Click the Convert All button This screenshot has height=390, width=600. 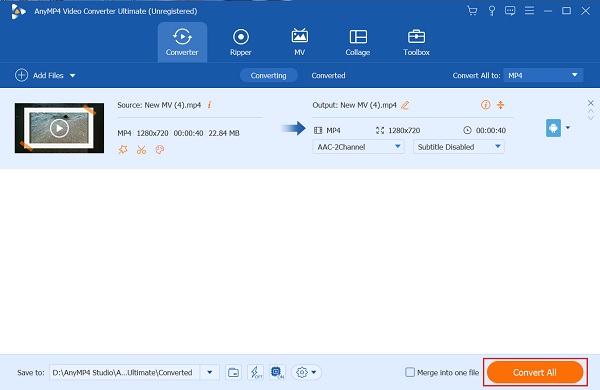535,372
